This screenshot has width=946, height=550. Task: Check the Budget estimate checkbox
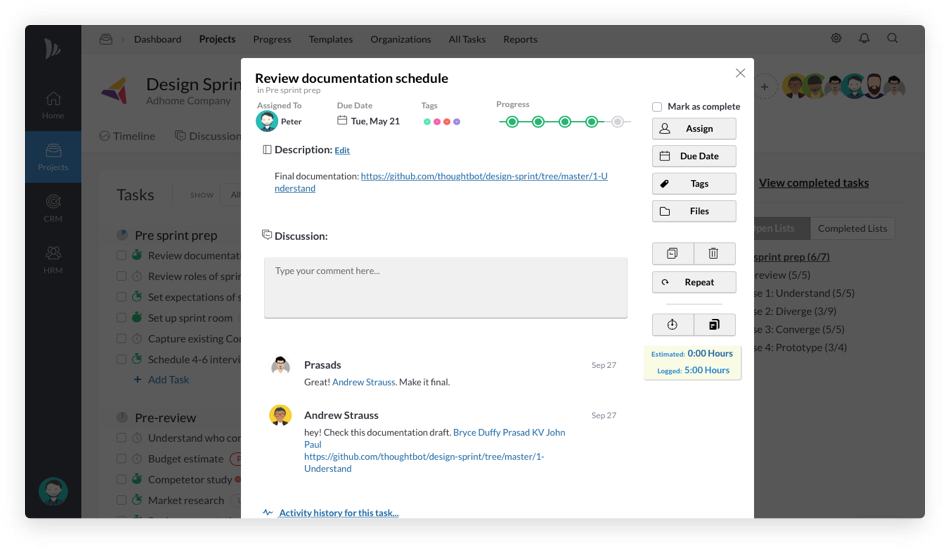click(x=121, y=458)
